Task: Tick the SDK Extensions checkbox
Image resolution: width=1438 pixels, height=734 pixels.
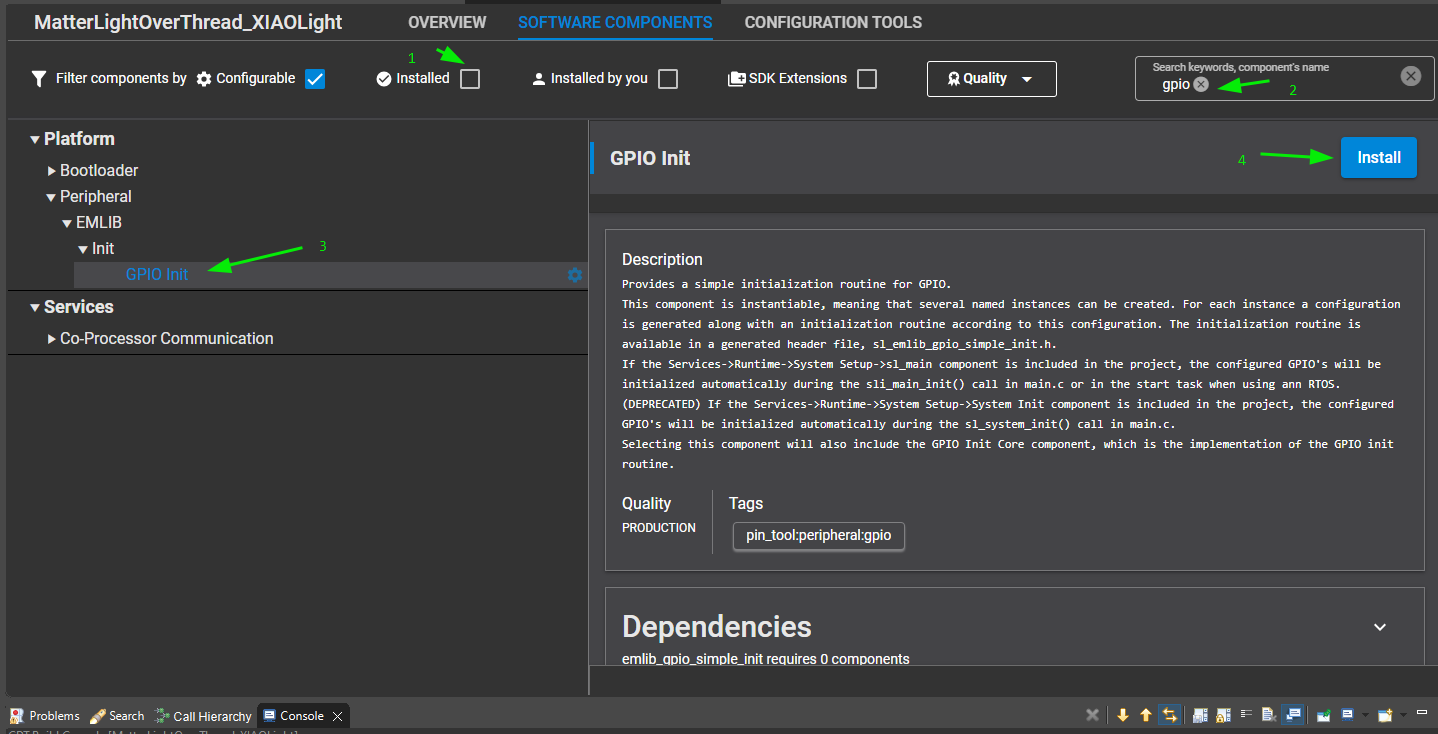Action: (867, 79)
